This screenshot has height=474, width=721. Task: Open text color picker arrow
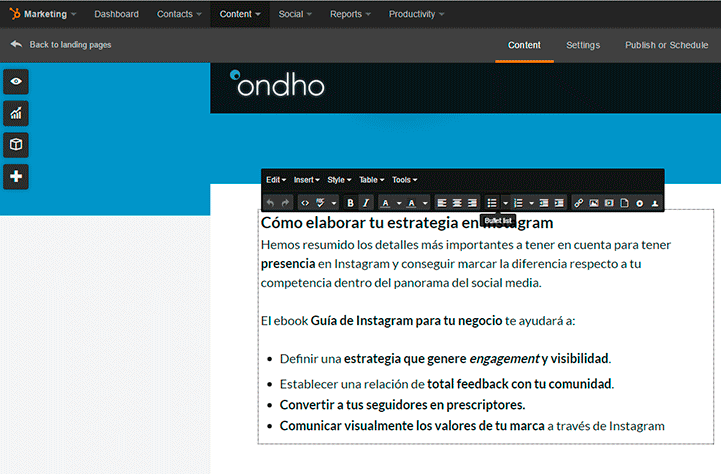[399, 203]
